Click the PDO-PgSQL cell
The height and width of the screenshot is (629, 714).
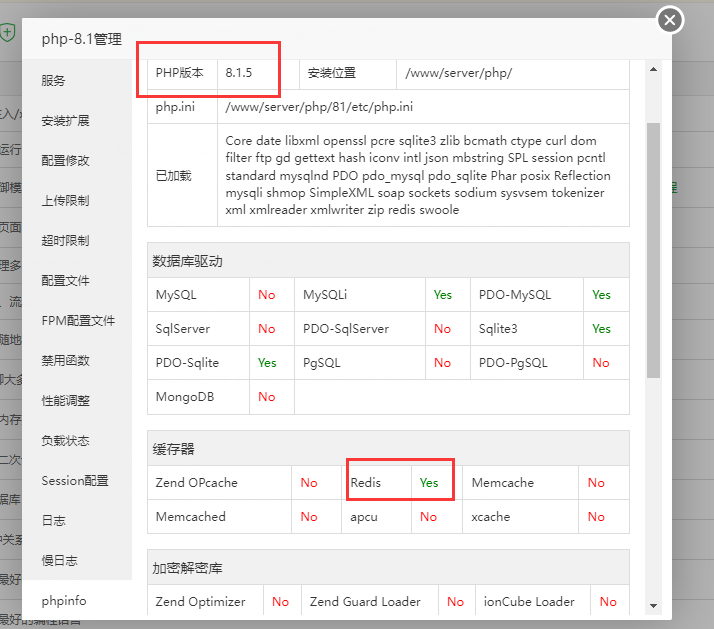(x=527, y=363)
